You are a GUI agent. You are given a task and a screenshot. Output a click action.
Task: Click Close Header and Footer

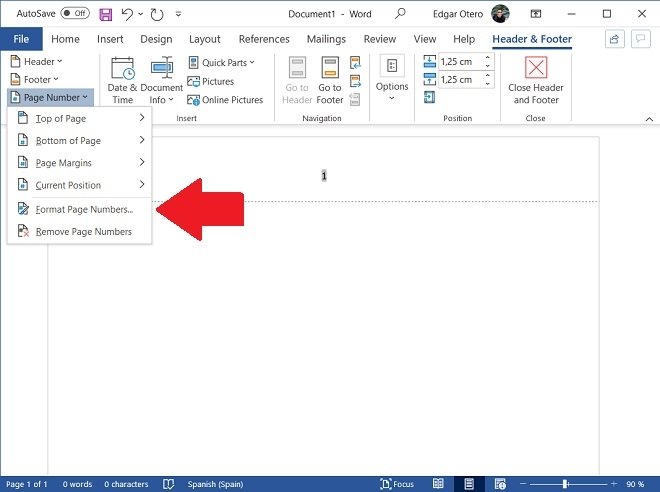535,80
